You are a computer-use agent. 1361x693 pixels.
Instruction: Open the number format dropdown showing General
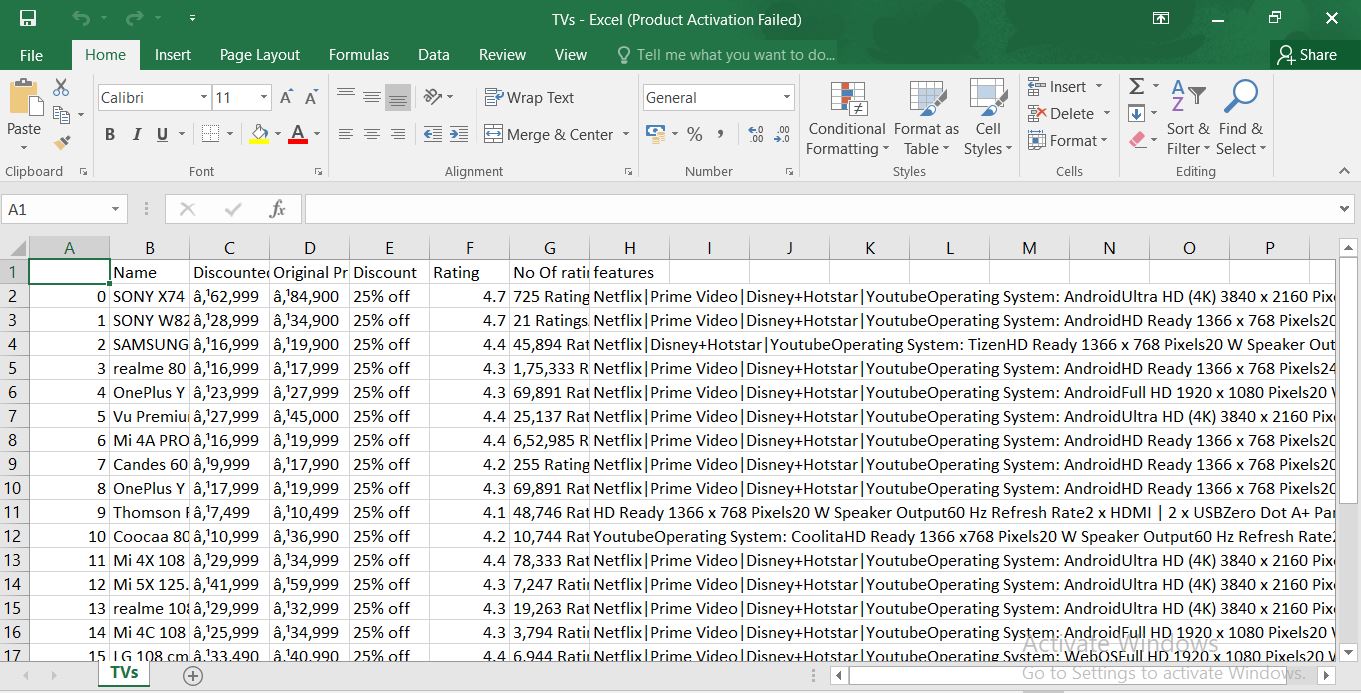pos(787,98)
